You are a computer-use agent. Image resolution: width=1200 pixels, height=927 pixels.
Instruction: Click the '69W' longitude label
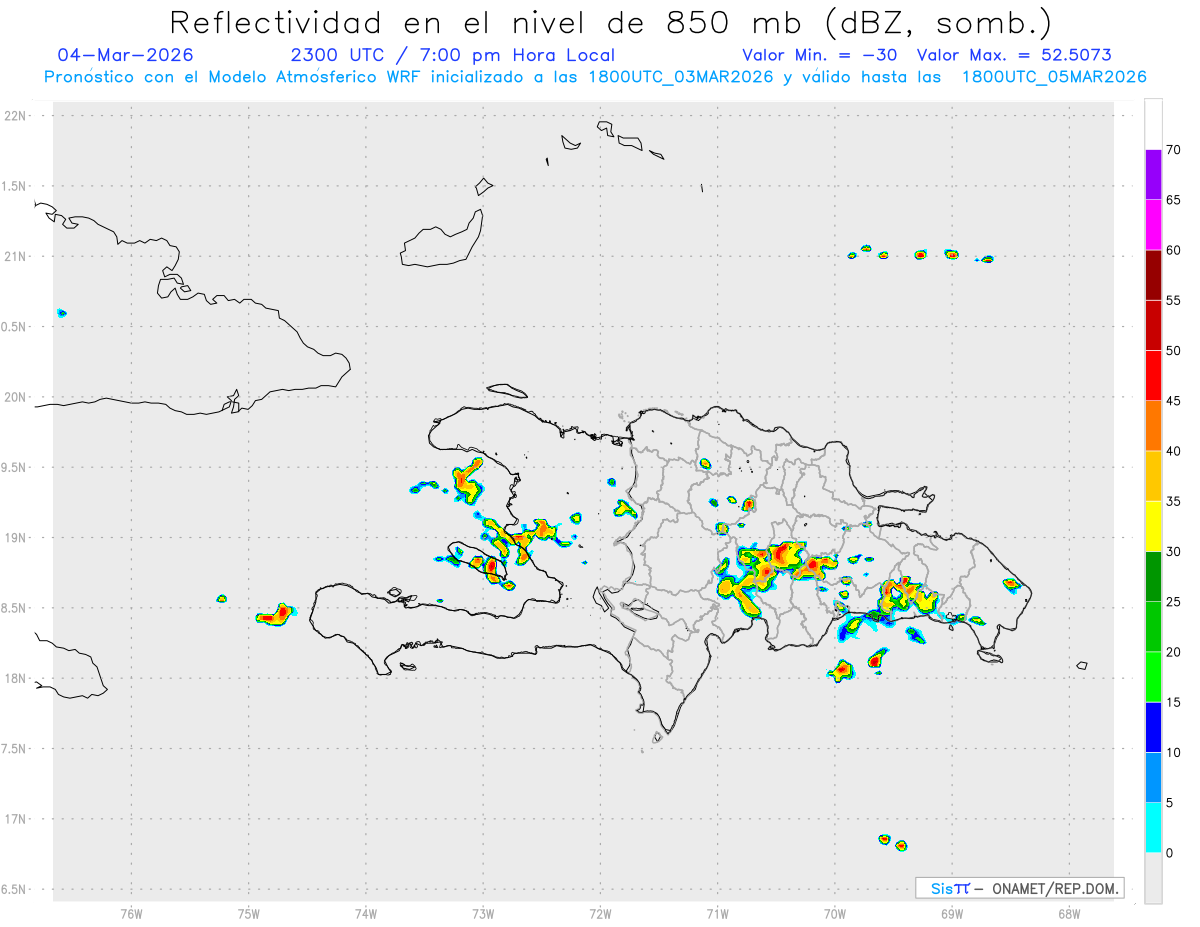(x=952, y=913)
